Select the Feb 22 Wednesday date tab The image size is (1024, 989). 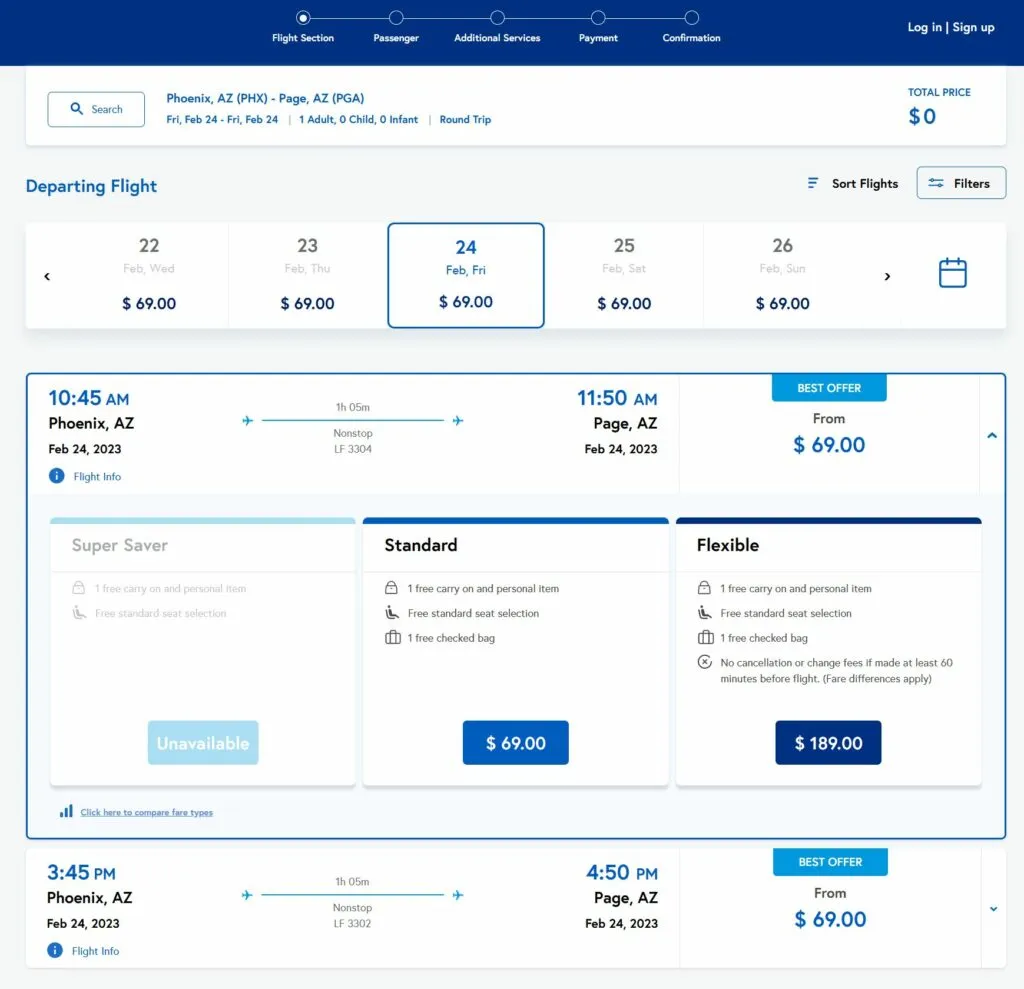click(149, 275)
